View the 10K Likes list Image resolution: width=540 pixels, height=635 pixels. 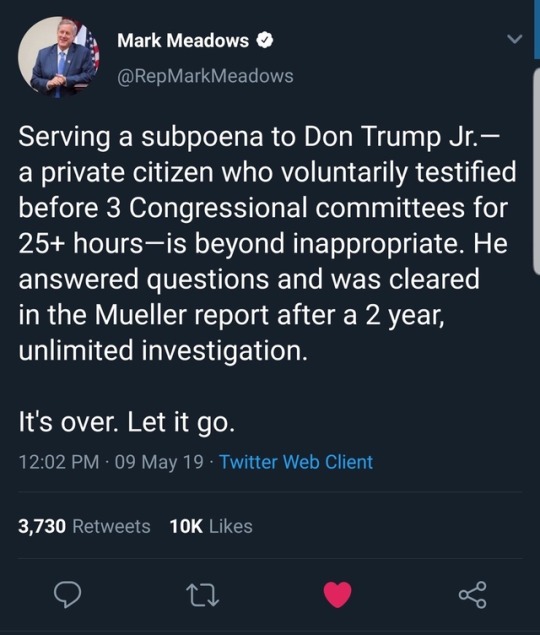211,526
